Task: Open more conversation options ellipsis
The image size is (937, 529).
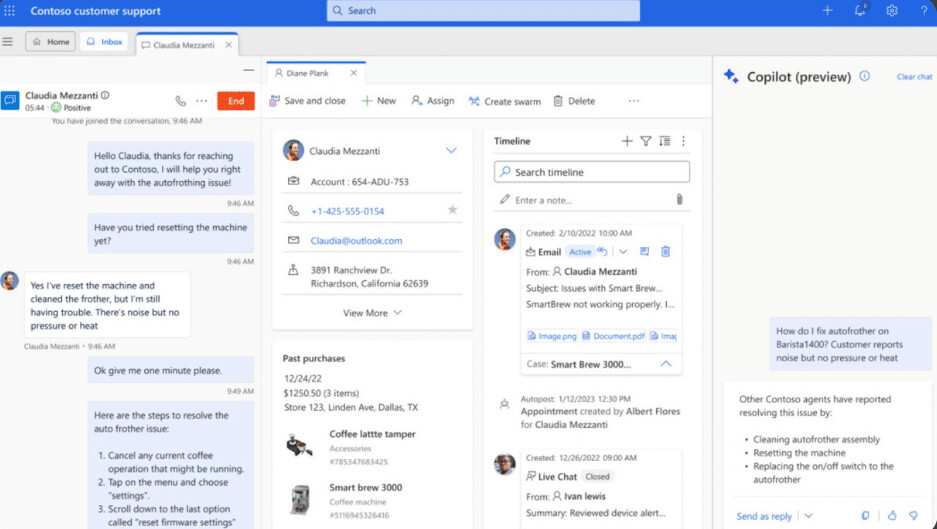Action: coord(202,101)
